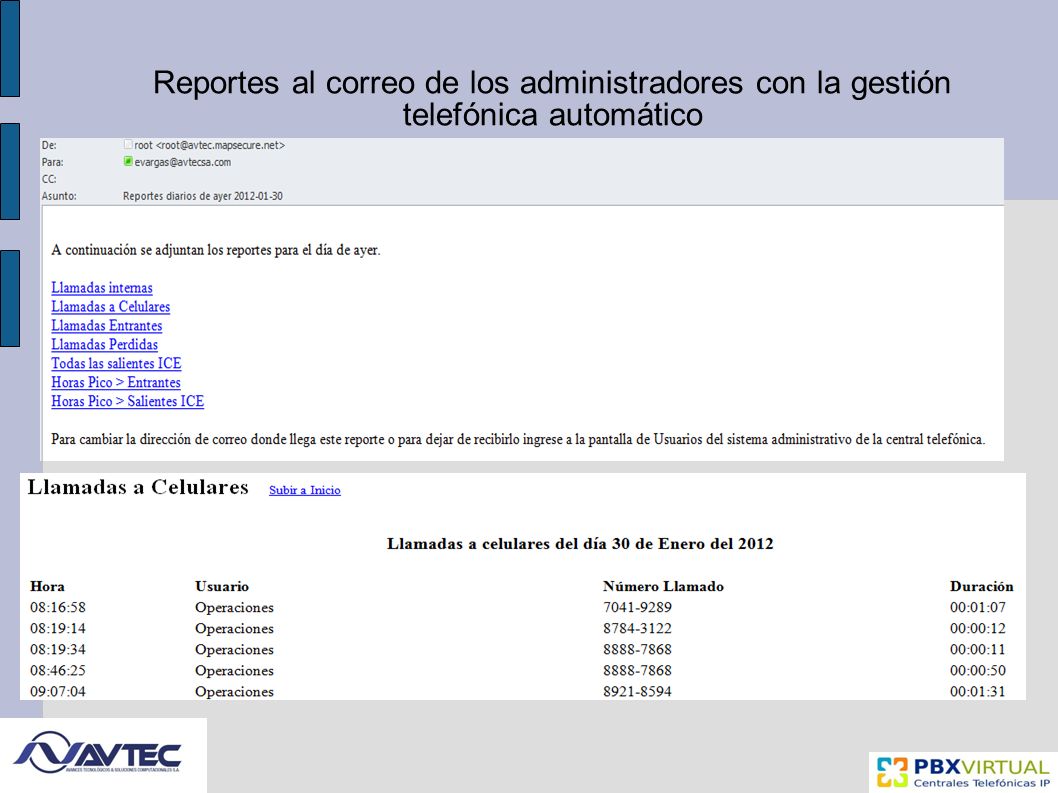Select called number 8784-3122
The height and width of the screenshot is (793, 1058).
638,628
